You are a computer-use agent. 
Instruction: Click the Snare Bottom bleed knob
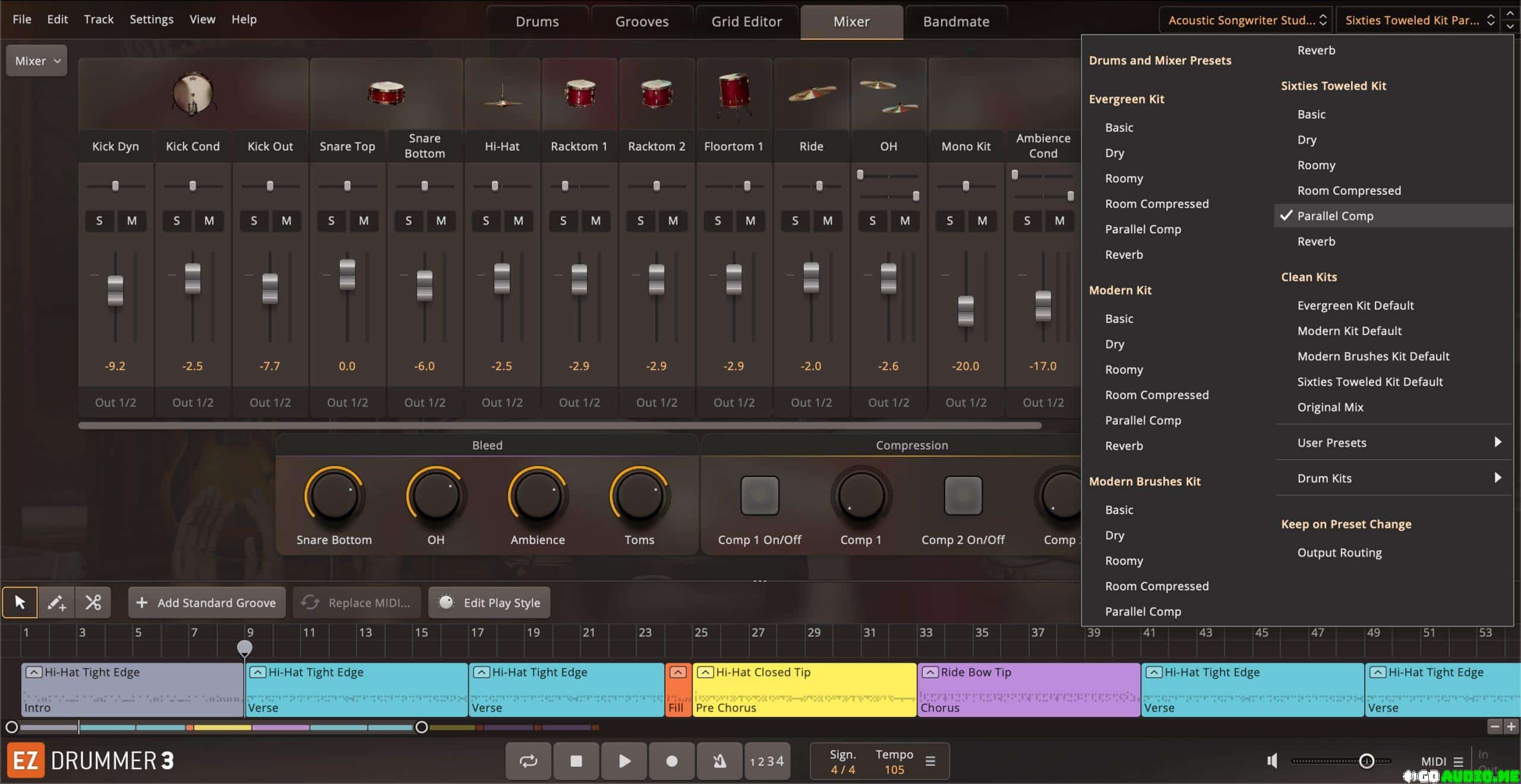pyautogui.click(x=334, y=496)
